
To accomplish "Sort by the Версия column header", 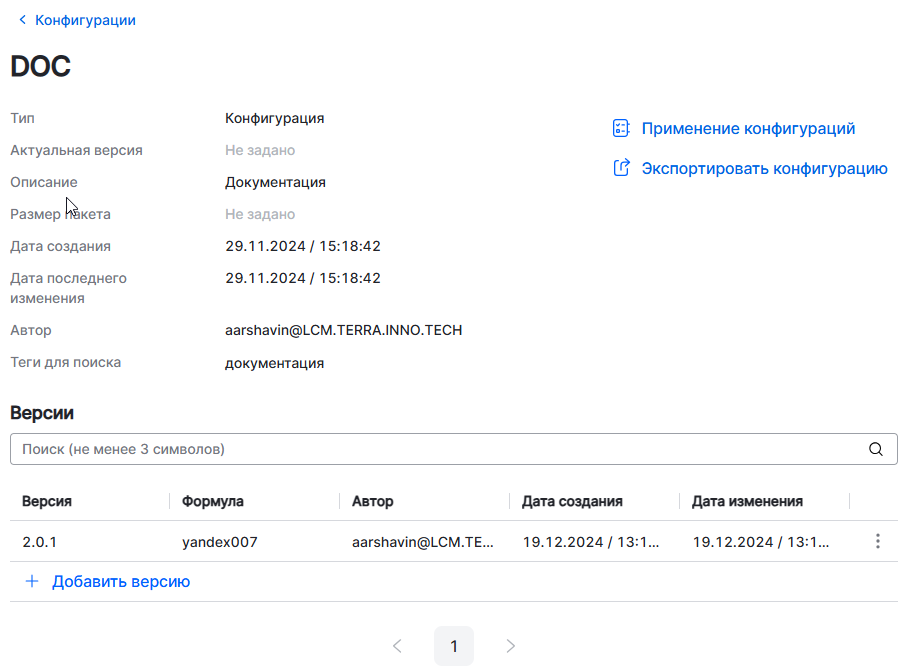I will [47, 501].
